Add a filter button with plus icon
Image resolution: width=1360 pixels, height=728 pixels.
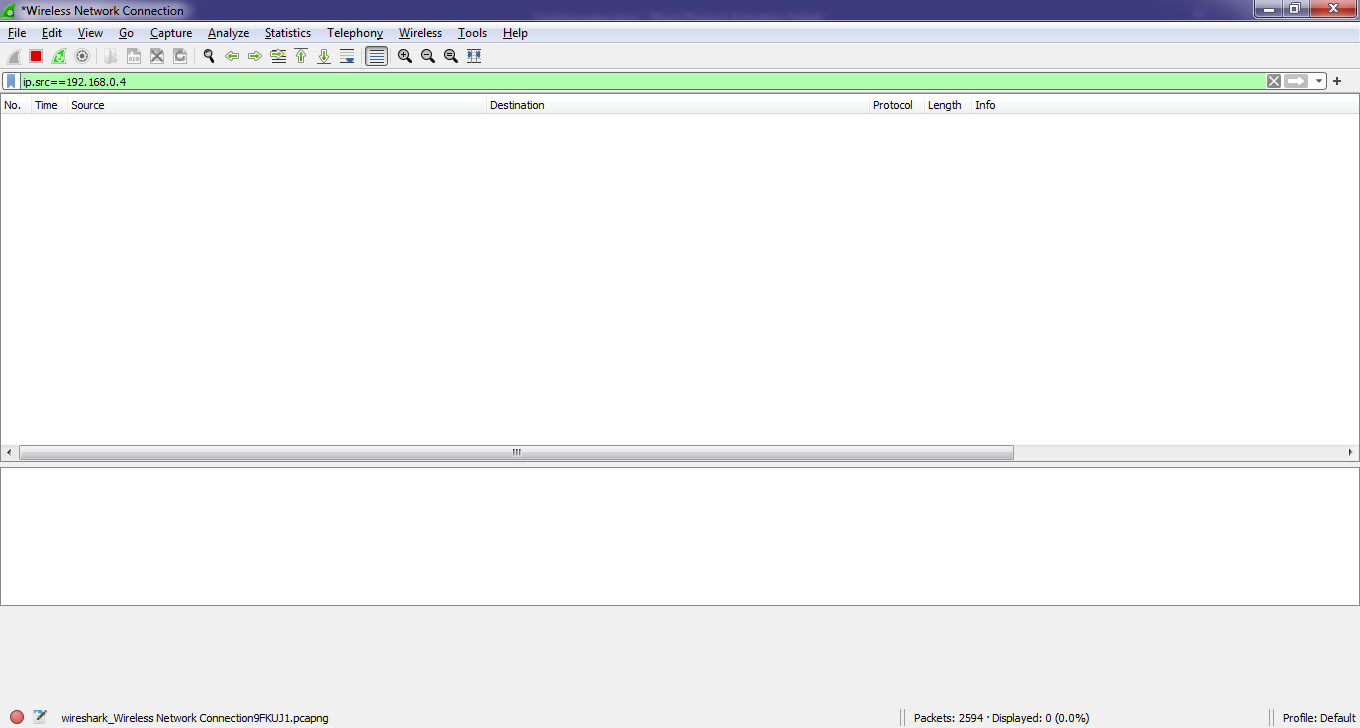point(1337,81)
